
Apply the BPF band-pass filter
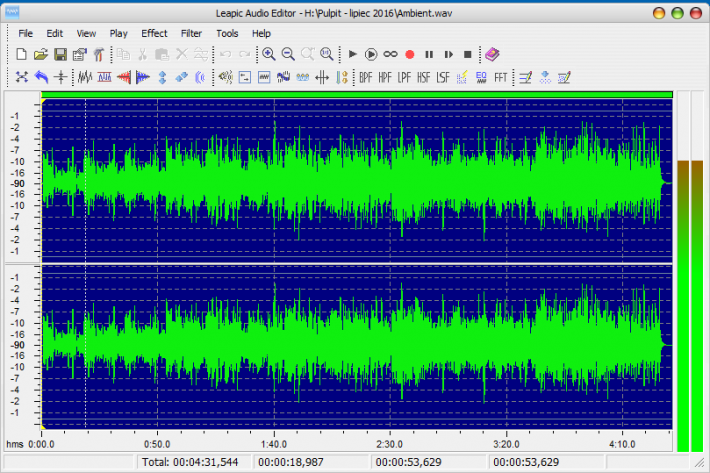[365, 78]
